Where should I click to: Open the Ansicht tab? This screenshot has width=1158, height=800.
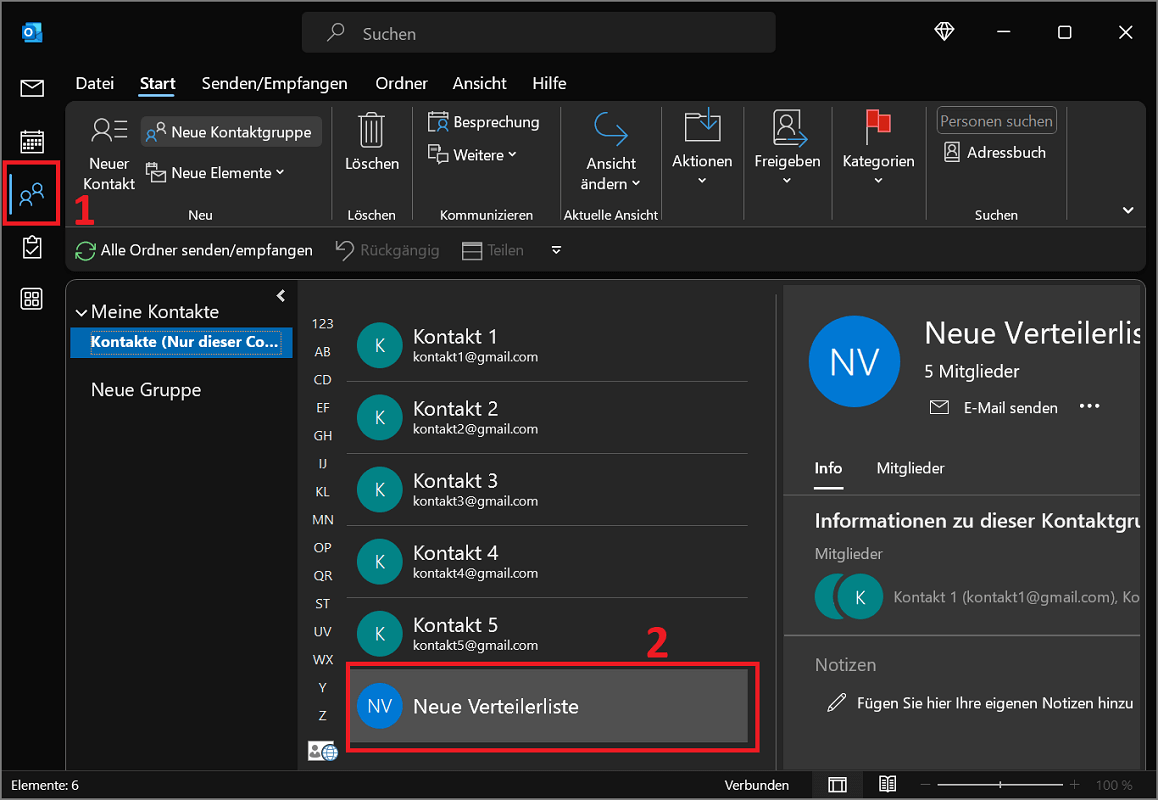coord(479,83)
